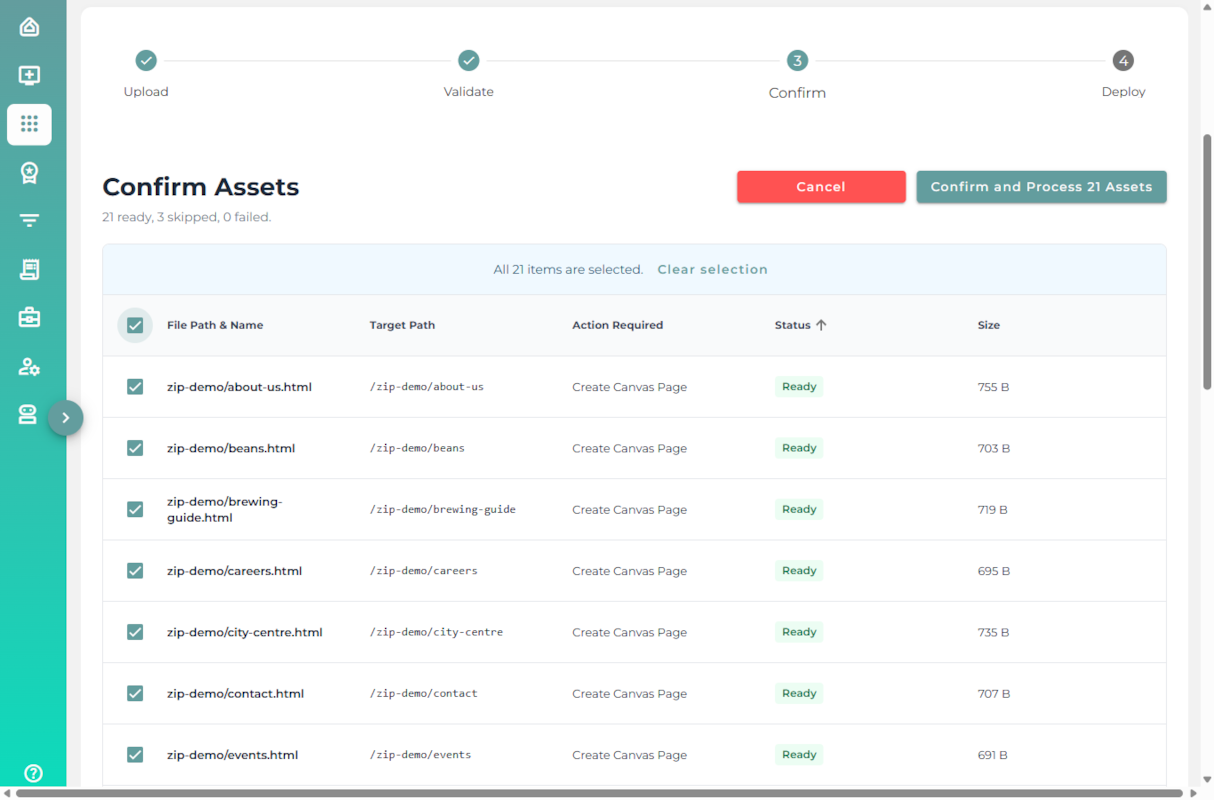Click zip-demo/about-us.html file name
Screen dimensions: 1214x800
[239, 387]
